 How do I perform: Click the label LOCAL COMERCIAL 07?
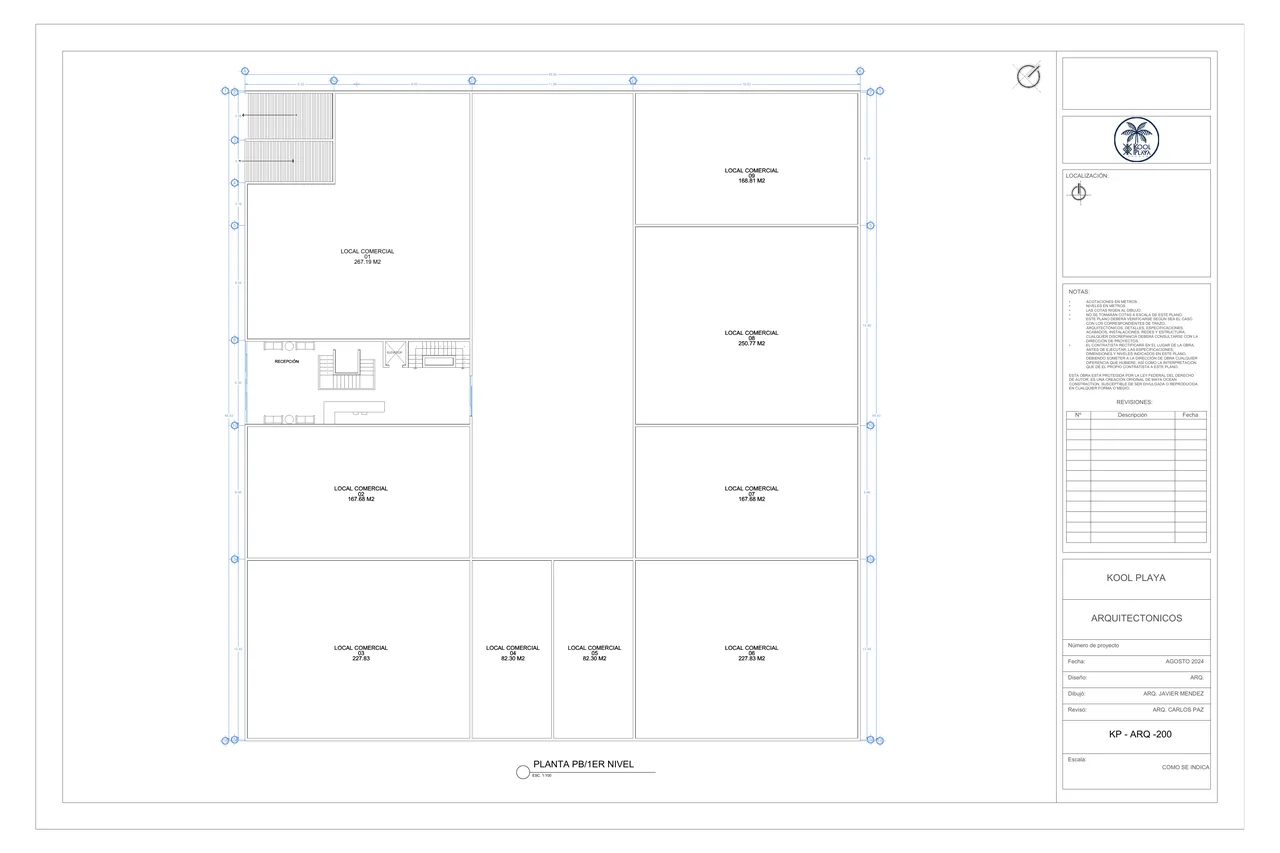(x=751, y=491)
